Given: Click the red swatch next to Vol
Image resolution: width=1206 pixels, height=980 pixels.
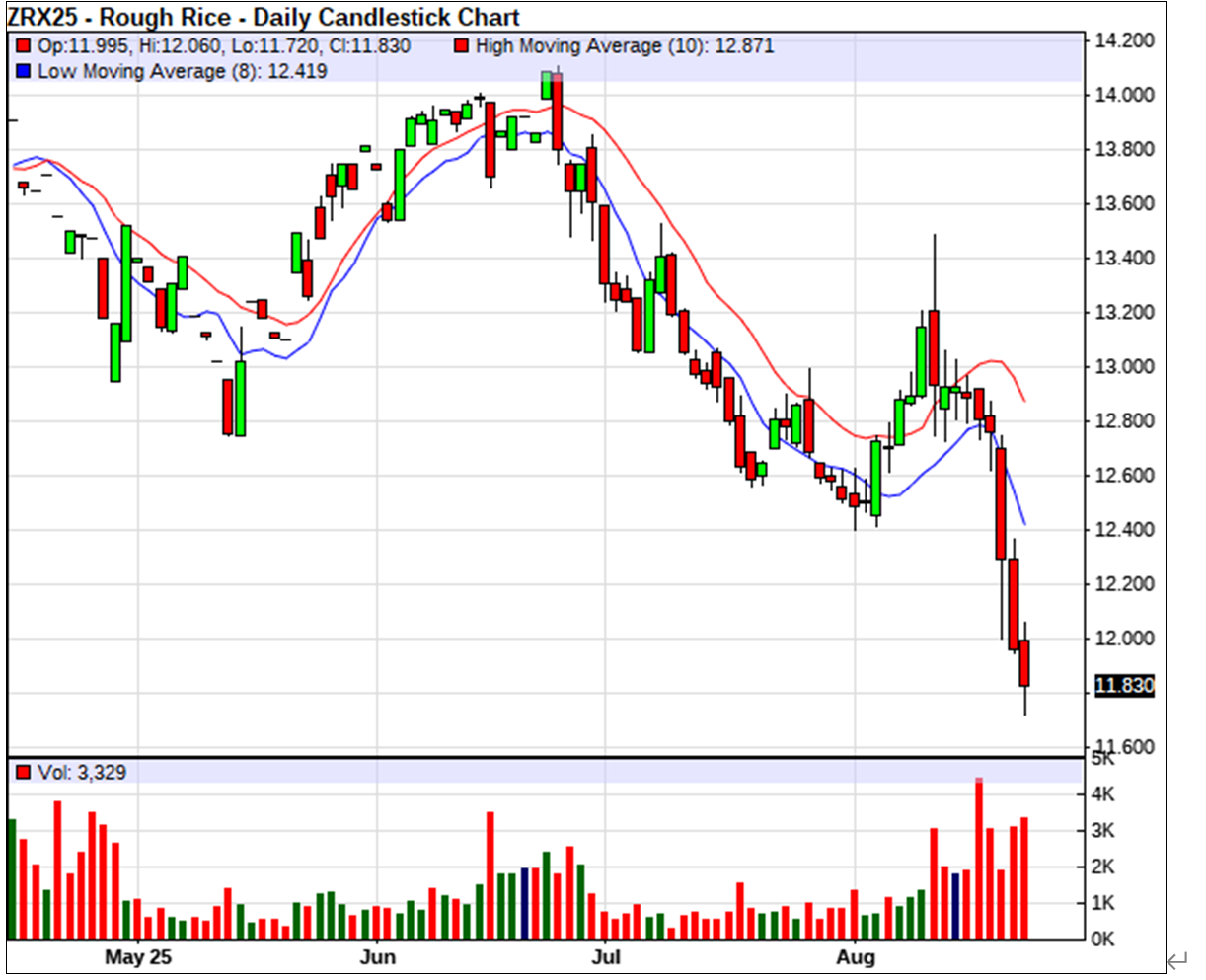Looking at the screenshot, I should [24, 773].
